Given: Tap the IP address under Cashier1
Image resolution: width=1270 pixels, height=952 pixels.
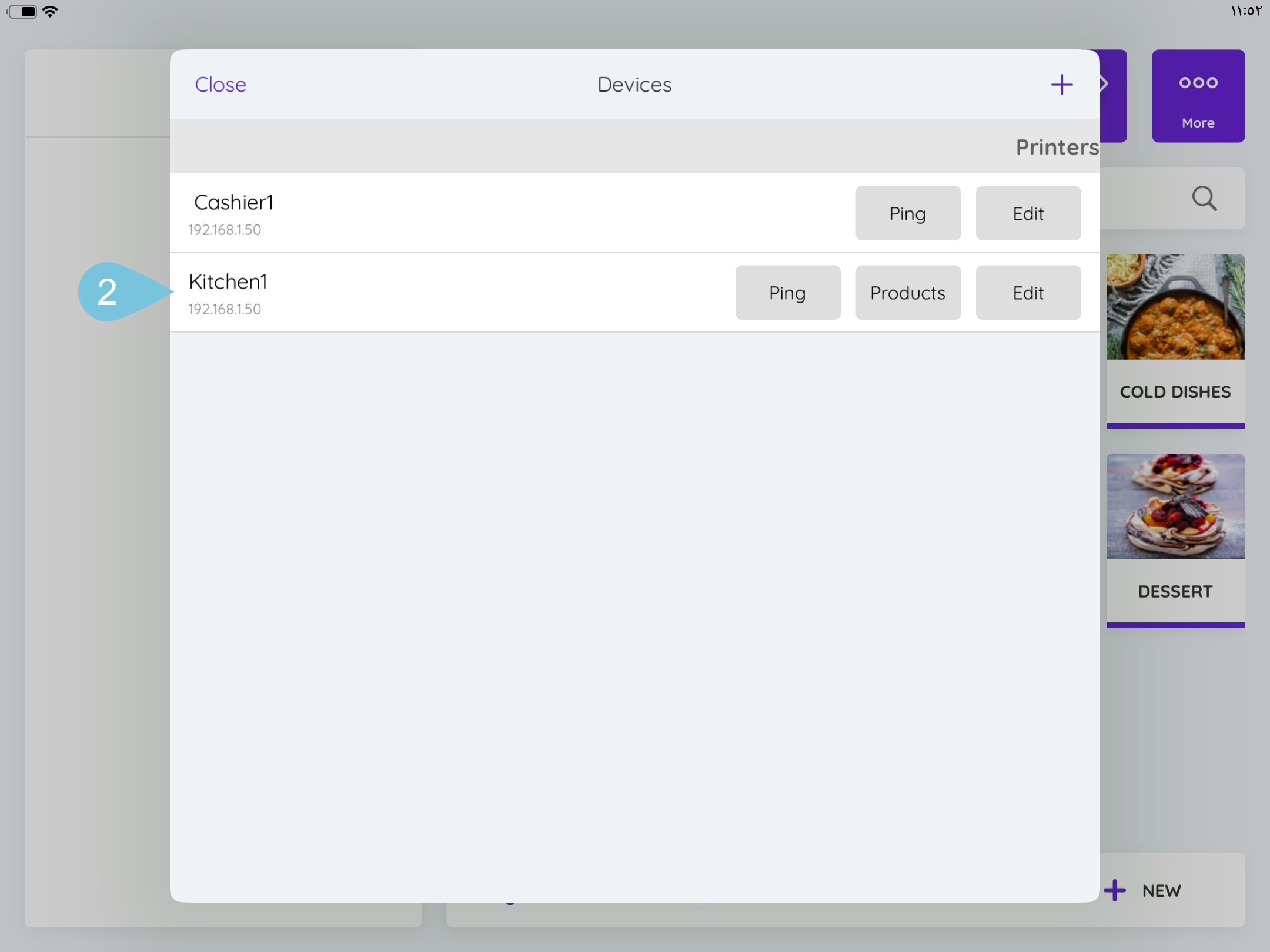Looking at the screenshot, I should [225, 229].
